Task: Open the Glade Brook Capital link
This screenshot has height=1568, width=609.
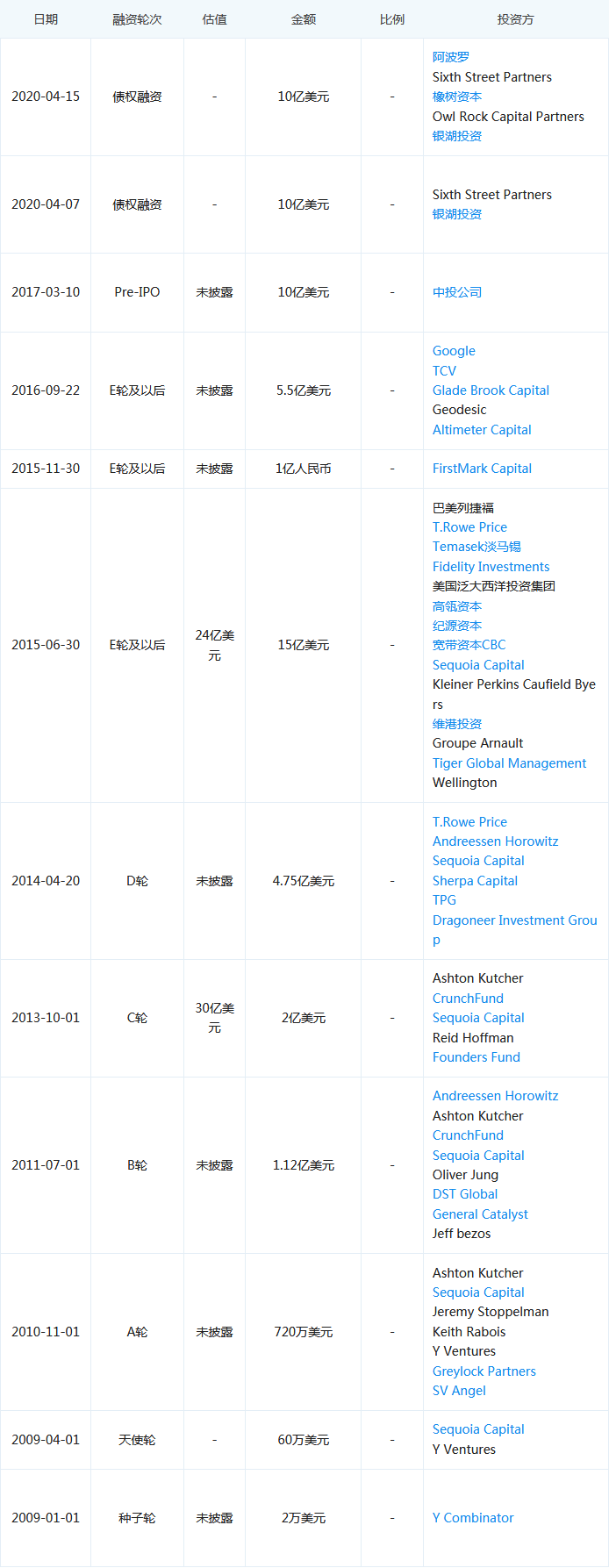Action: coord(491,390)
